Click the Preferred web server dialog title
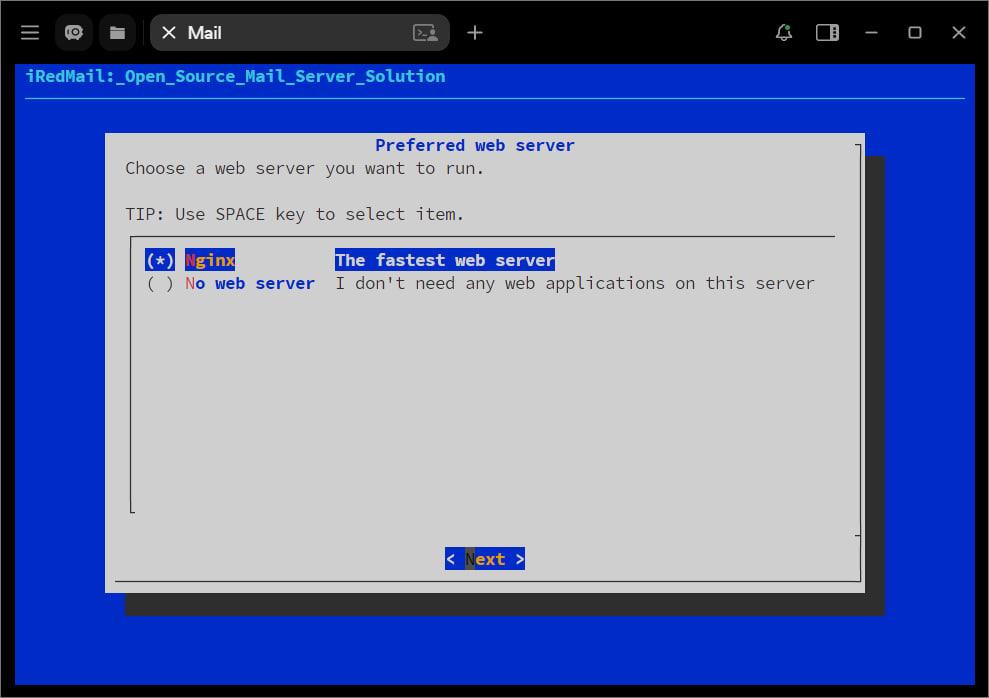Screen dimensions: 989x698 [x=474, y=145]
